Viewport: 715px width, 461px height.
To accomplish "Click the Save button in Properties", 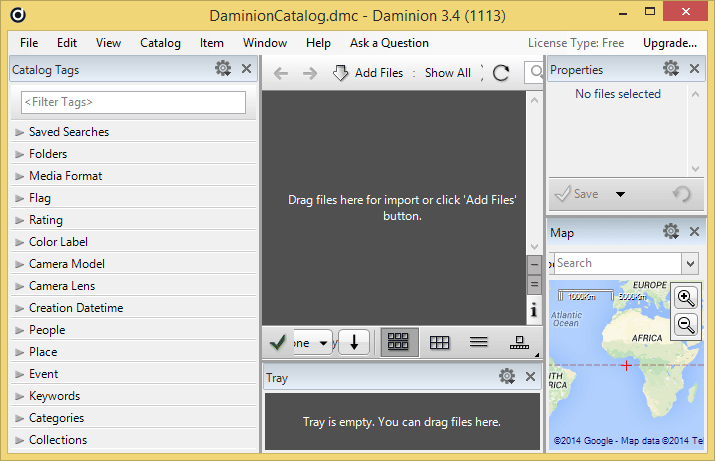I will (577, 194).
